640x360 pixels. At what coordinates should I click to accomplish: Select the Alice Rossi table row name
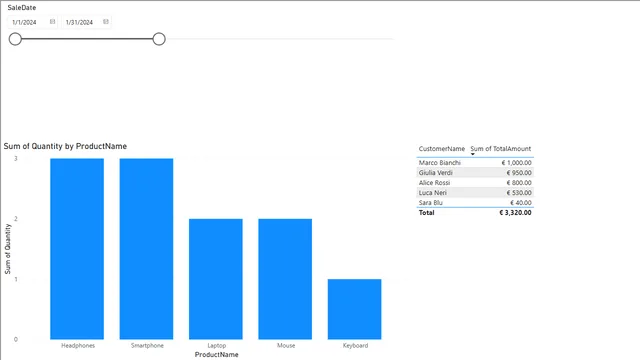(x=434, y=182)
